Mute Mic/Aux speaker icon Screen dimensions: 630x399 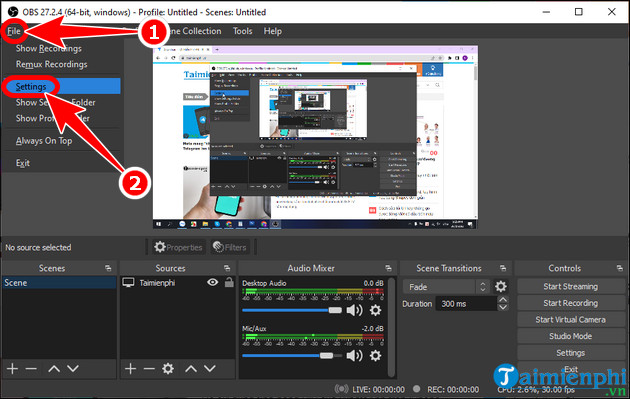click(x=354, y=356)
